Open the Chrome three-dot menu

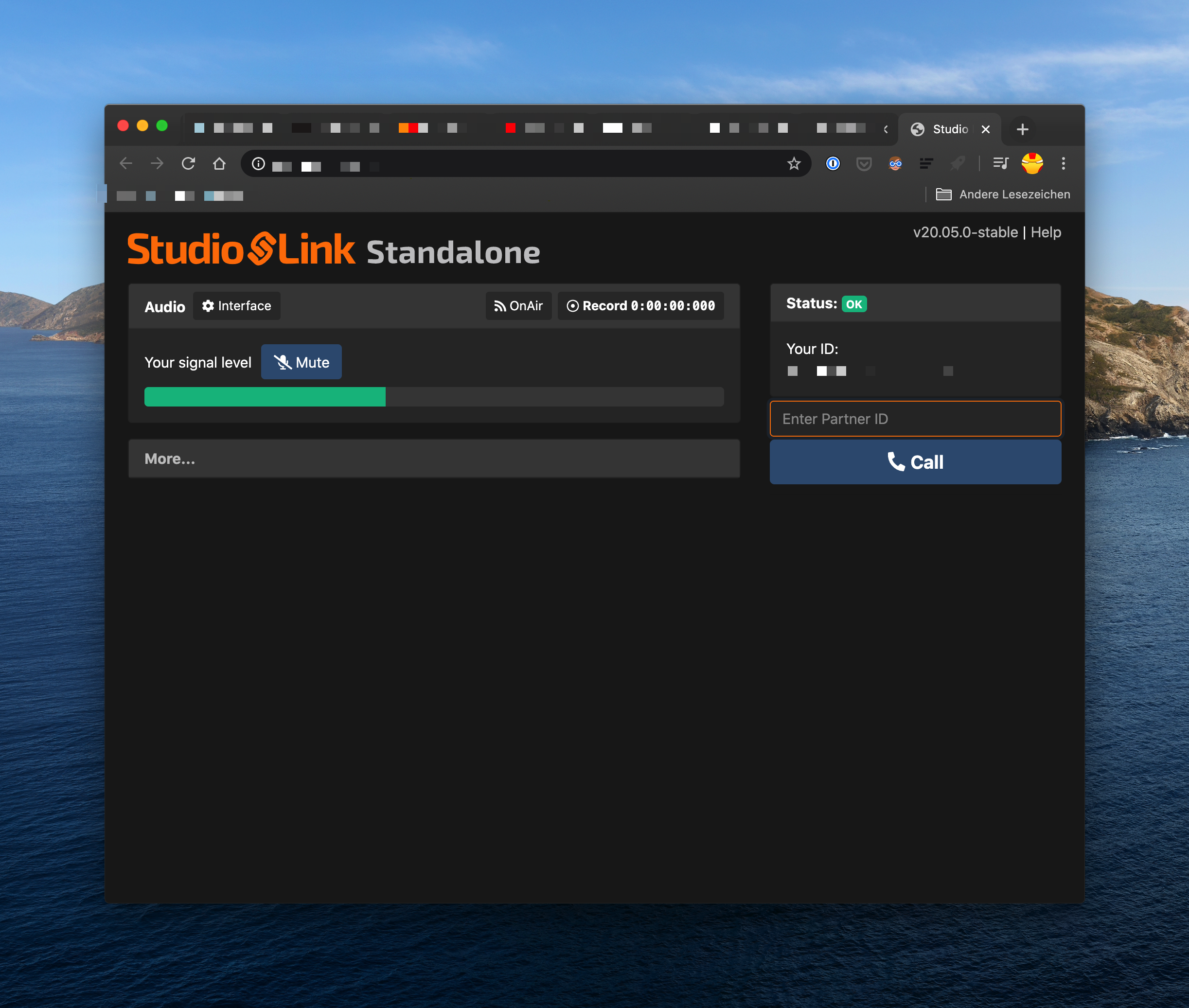(x=1063, y=164)
